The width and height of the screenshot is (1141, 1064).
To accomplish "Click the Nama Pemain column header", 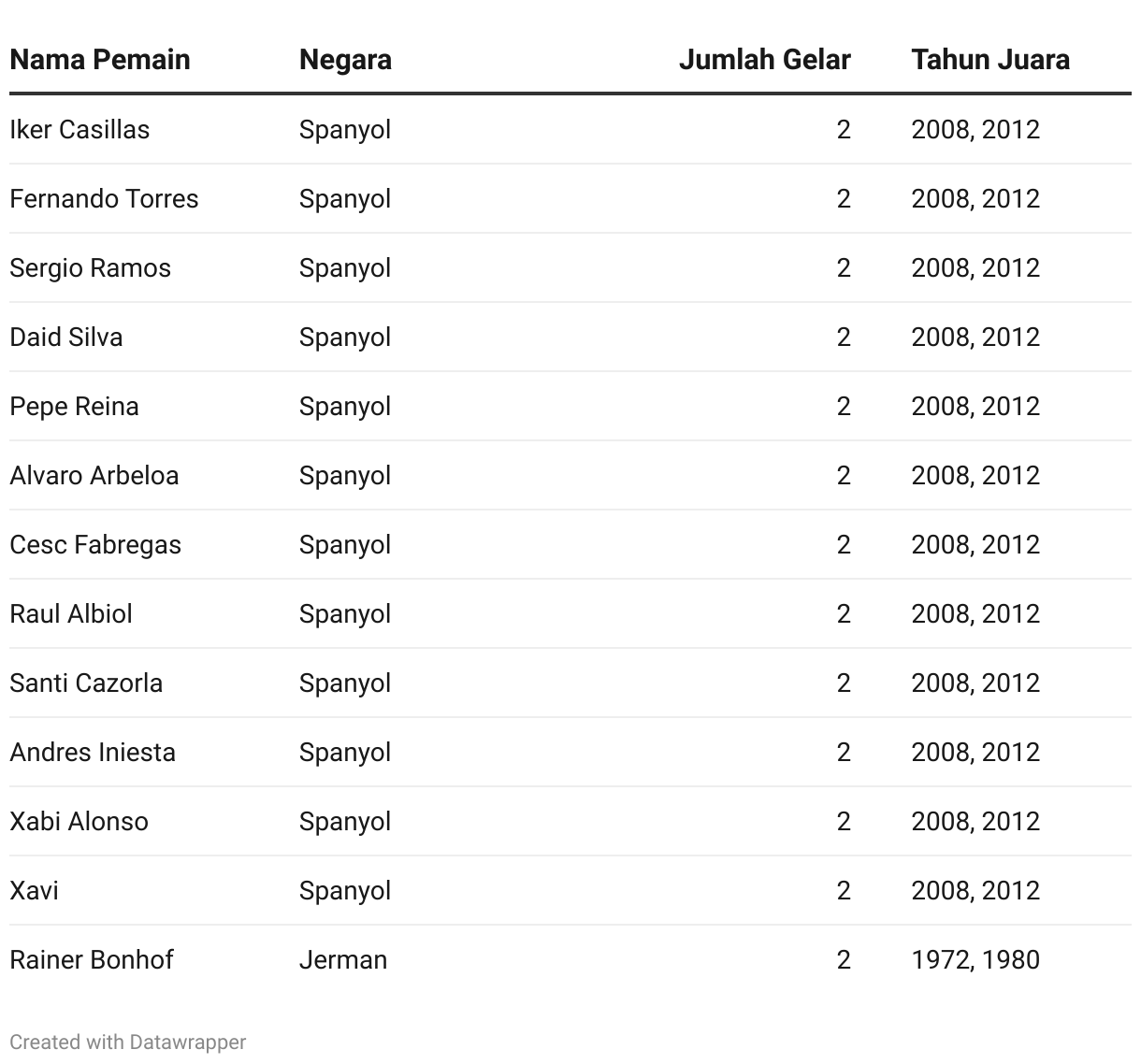I will pos(100,60).
